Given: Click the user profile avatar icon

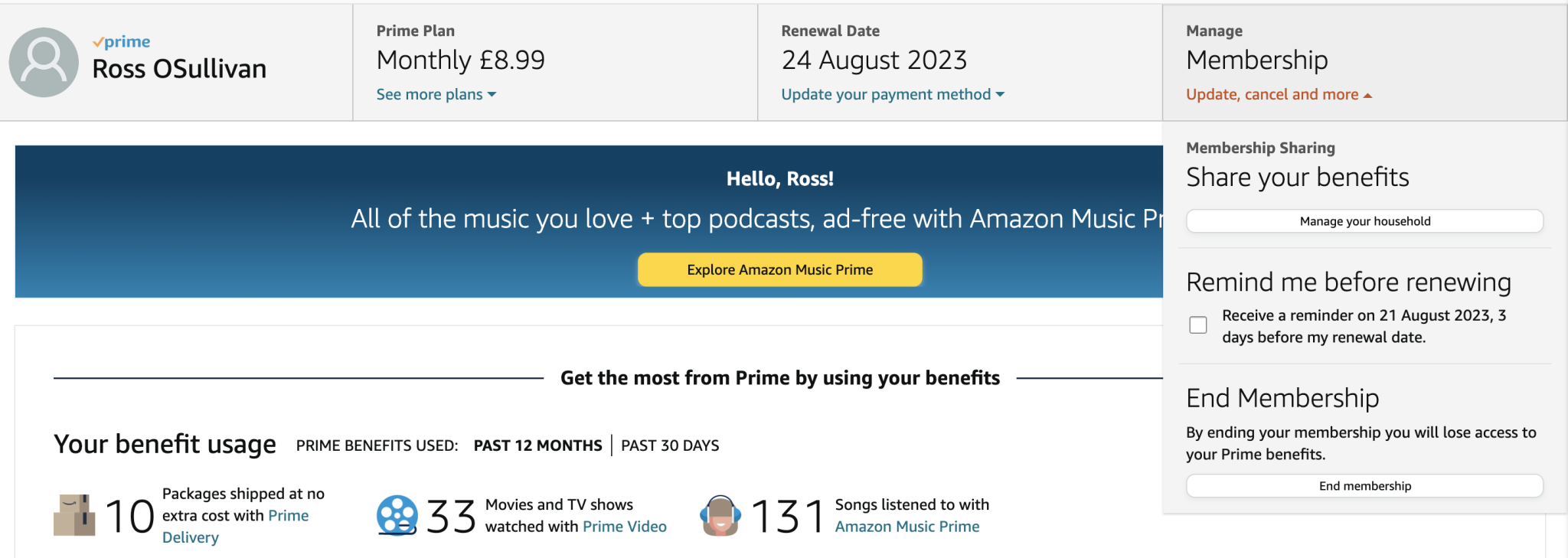Looking at the screenshot, I should pyautogui.click(x=44, y=62).
